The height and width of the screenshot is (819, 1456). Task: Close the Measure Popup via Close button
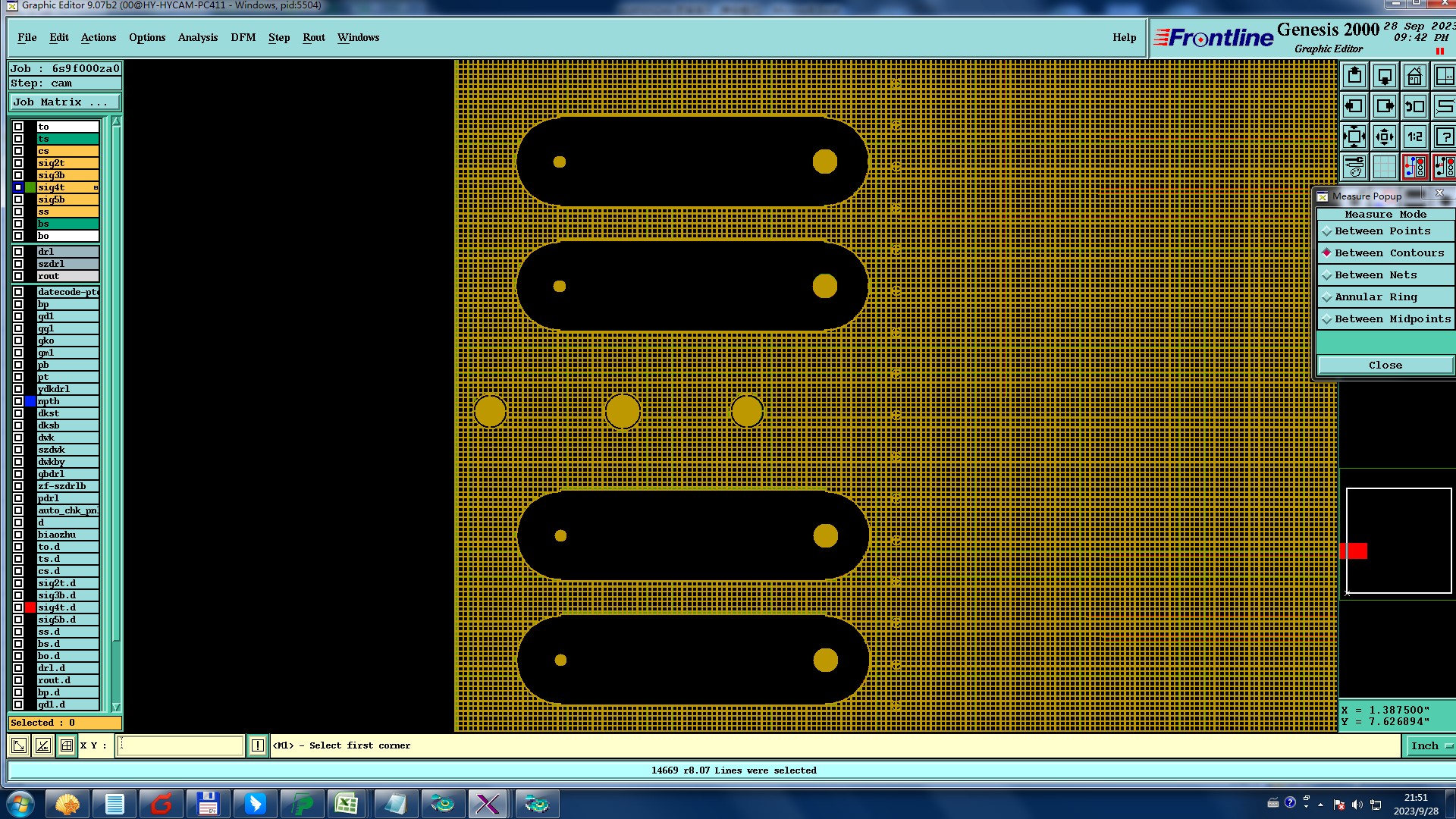tap(1385, 366)
